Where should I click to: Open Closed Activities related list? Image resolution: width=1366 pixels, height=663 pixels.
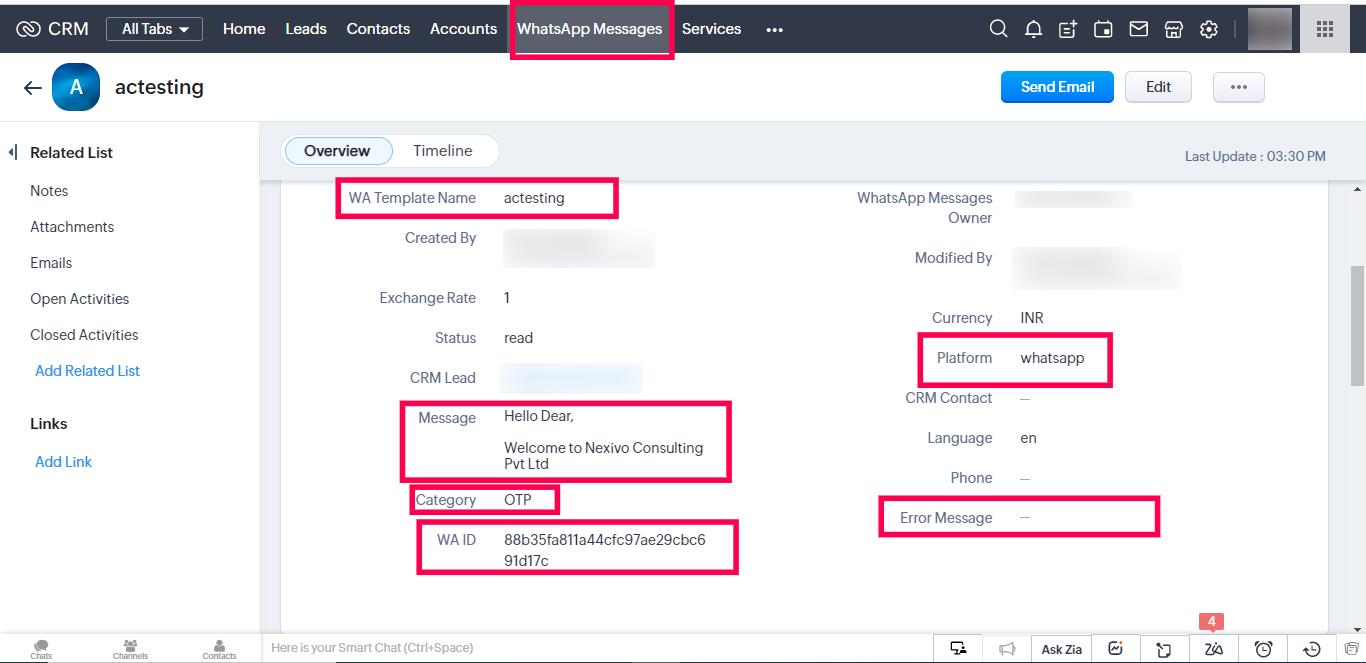pos(84,335)
